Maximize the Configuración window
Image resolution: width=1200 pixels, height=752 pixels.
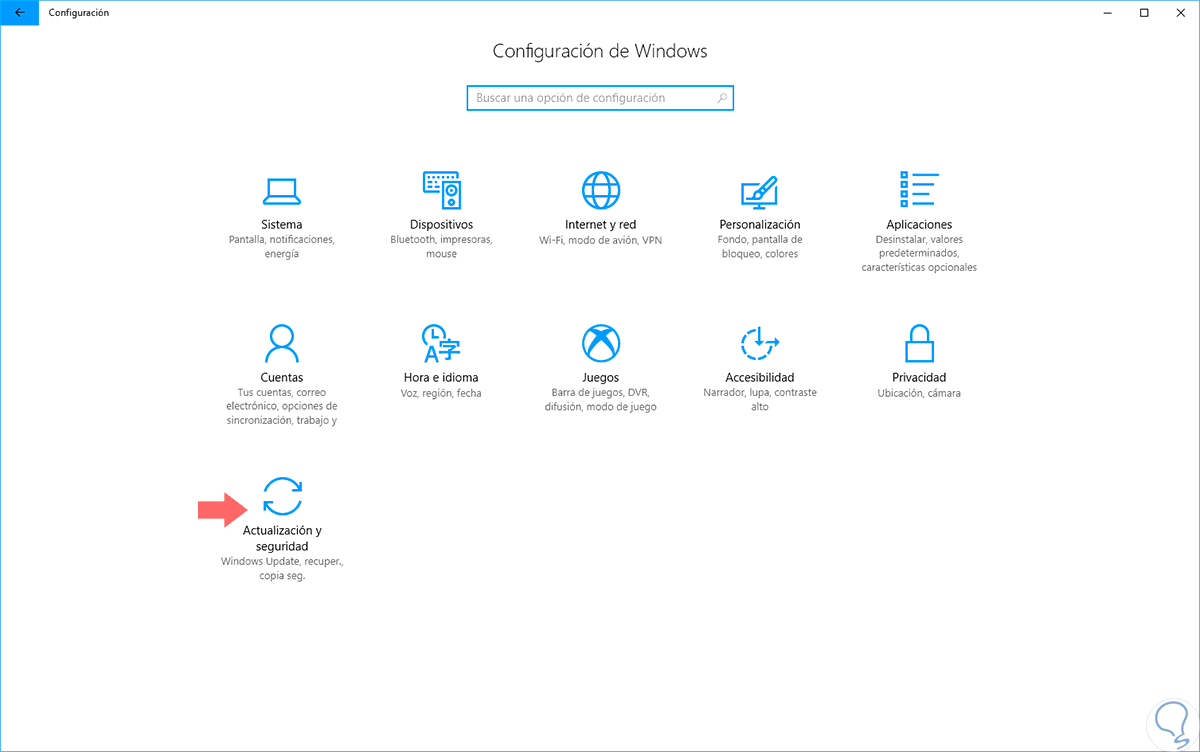[x=1144, y=12]
